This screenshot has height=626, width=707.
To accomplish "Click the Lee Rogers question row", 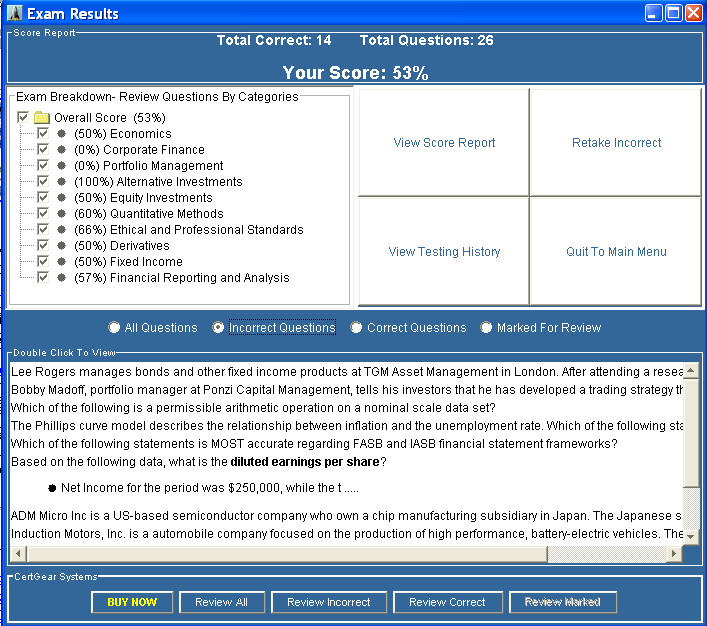I will pos(346,372).
